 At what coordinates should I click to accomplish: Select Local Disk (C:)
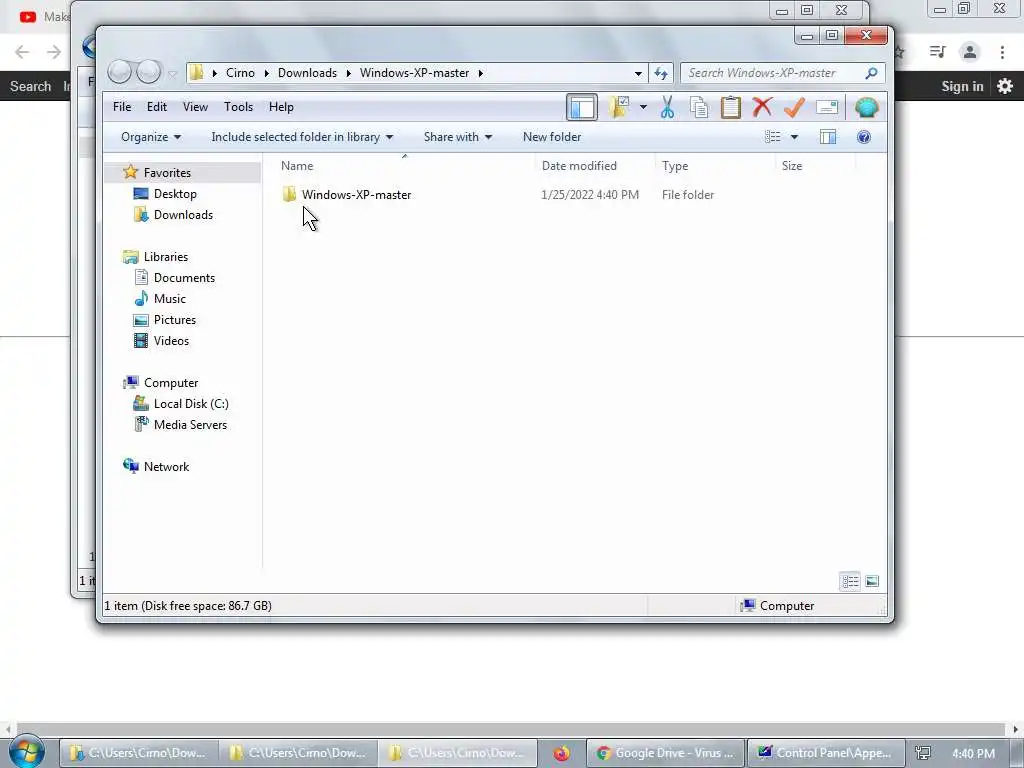tap(191, 404)
